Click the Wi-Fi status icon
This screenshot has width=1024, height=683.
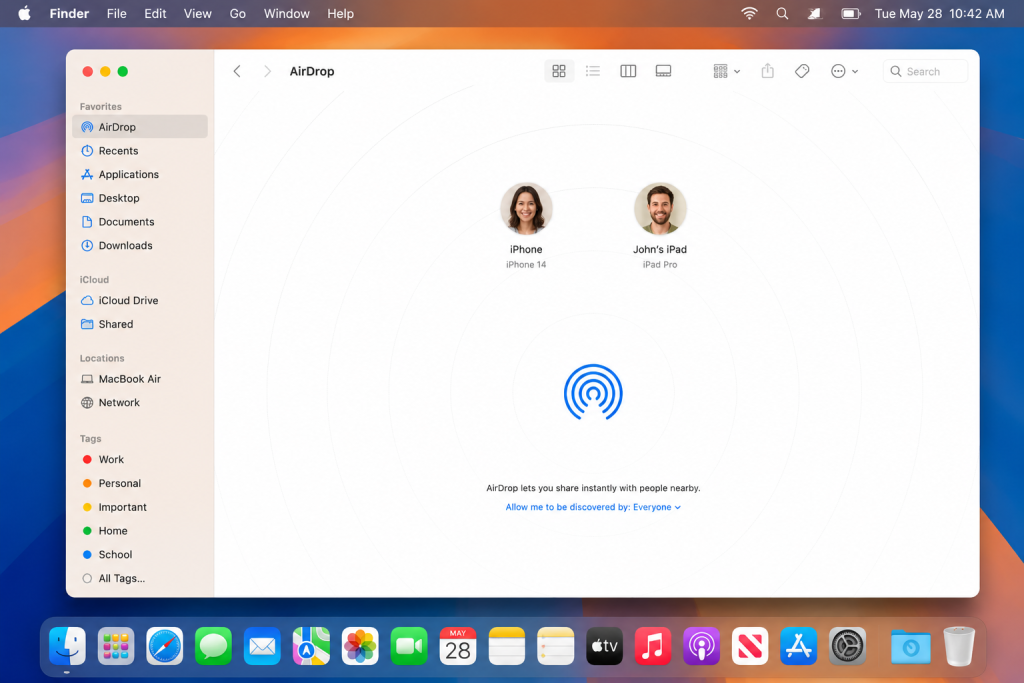(x=749, y=14)
